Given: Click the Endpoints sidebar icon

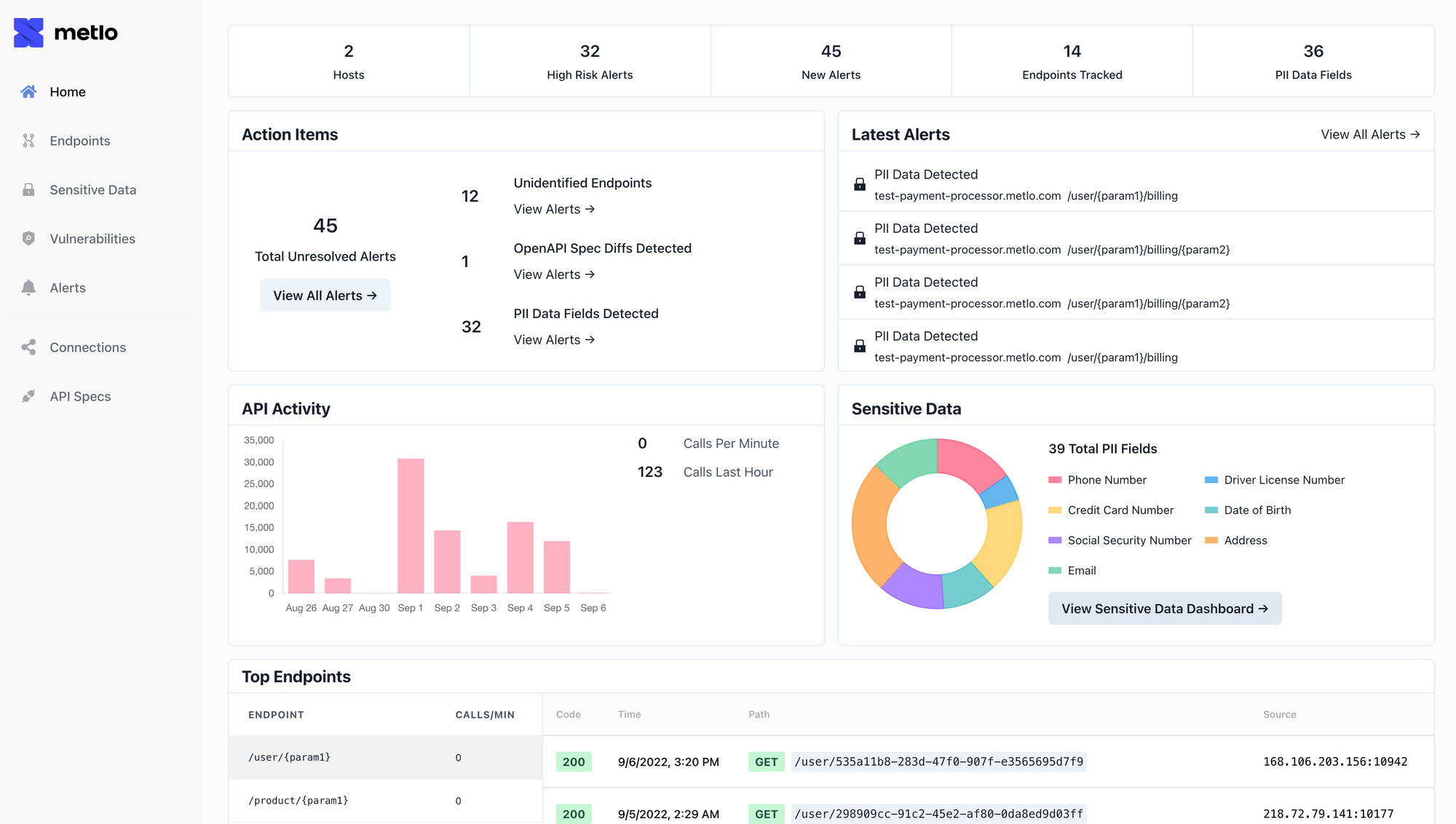Looking at the screenshot, I should [x=28, y=140].
